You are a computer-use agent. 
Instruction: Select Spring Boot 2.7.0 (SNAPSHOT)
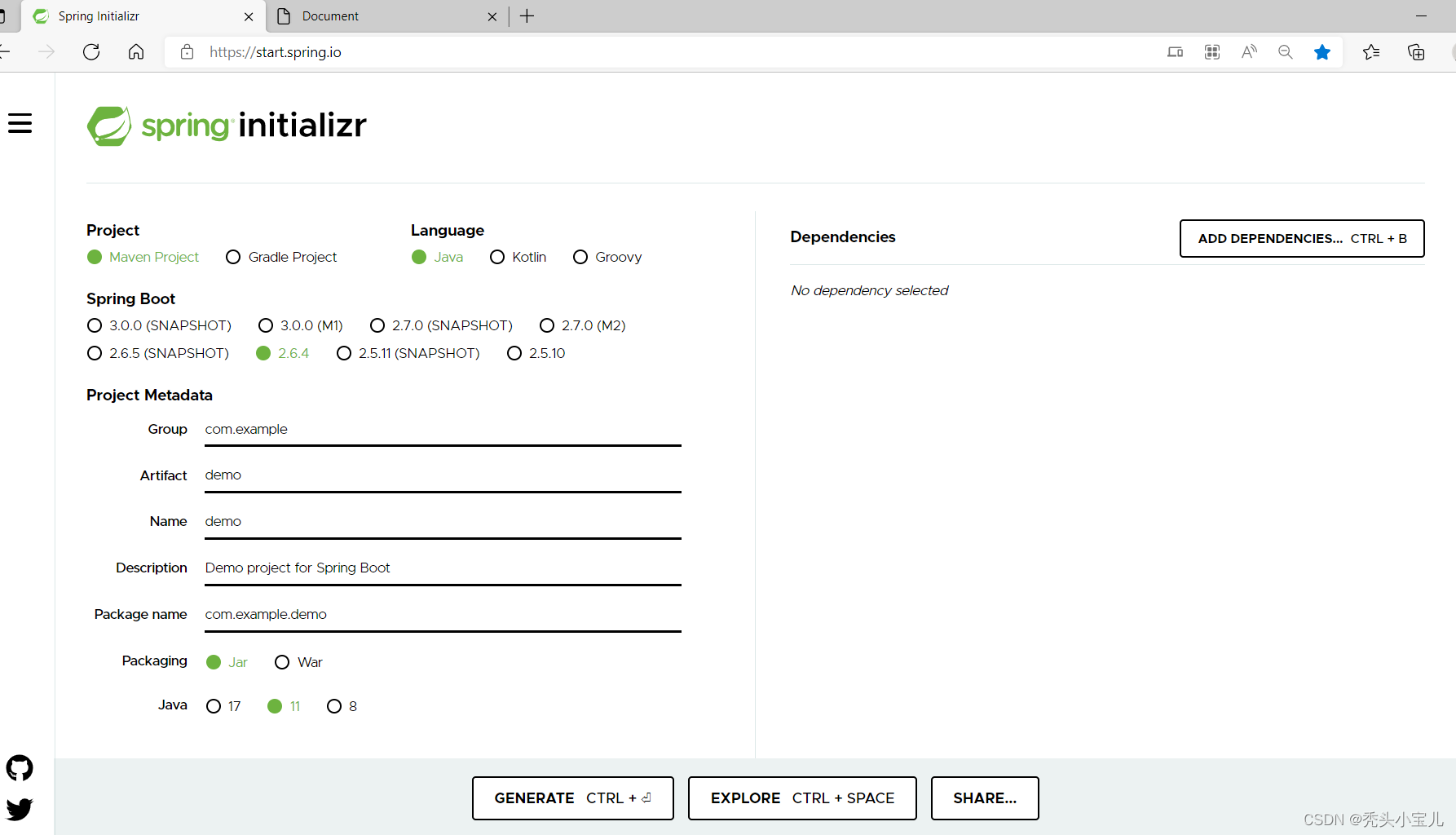click(441, 325)
